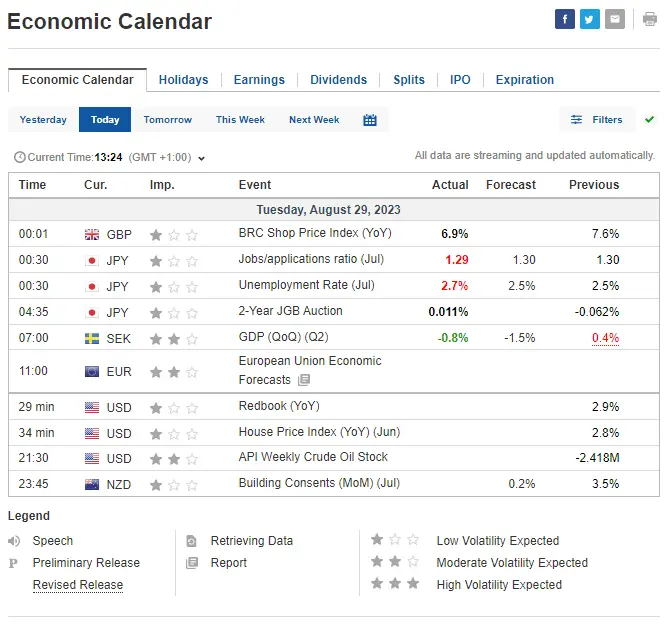Screen dimensions: 667x625
Task: Click the Revised Release legend text
Action: (x=78, y=585)
